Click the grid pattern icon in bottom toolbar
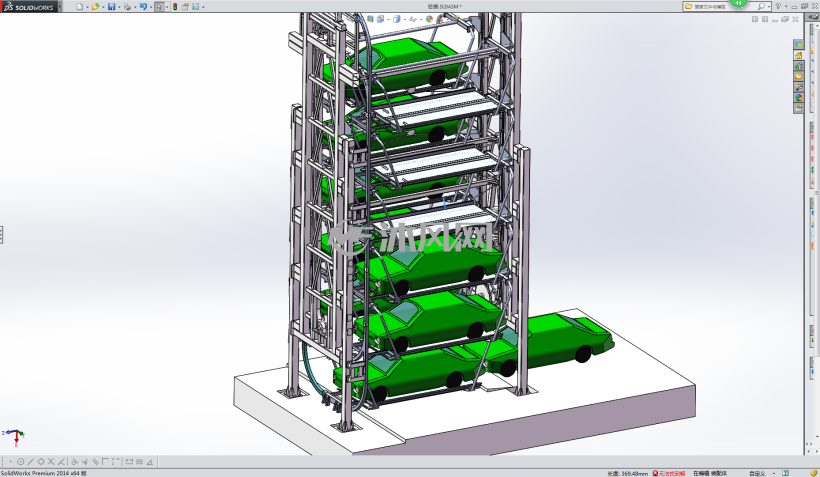 [x=139, y=461]
